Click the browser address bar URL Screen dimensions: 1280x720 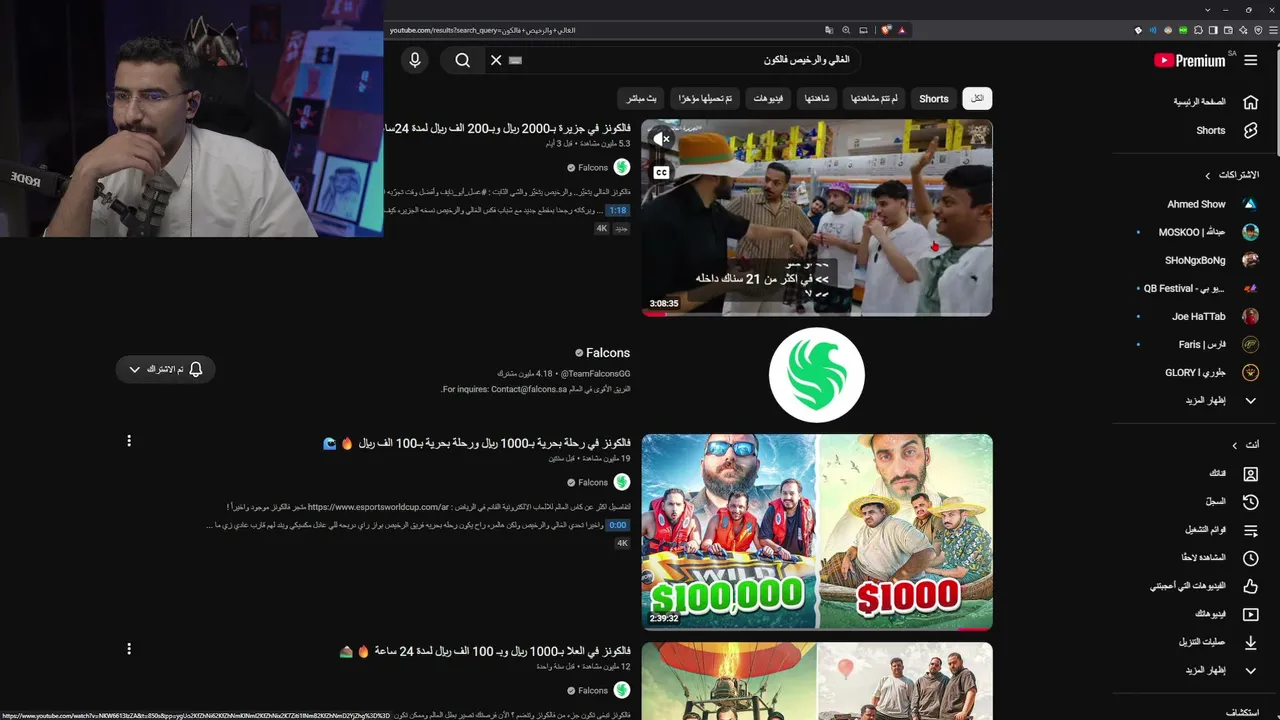pyautogui.click(x=482, y=31)
